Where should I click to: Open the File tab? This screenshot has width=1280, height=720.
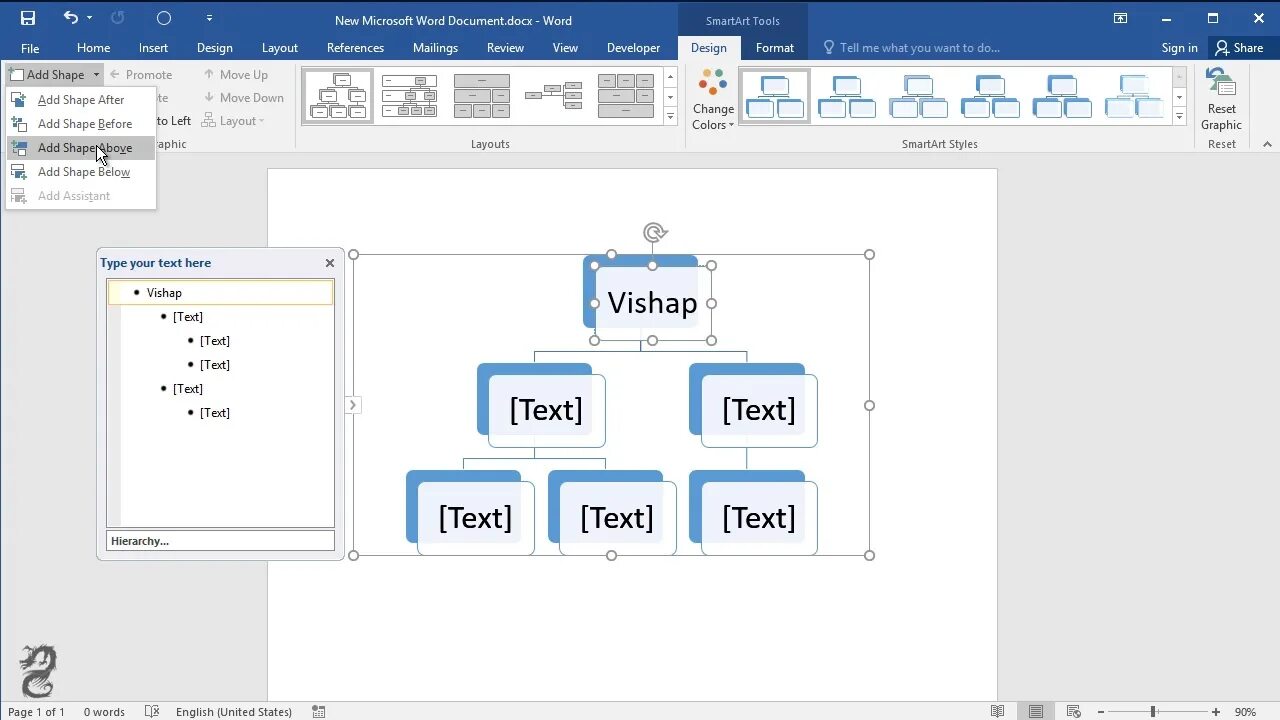(30, 48)
